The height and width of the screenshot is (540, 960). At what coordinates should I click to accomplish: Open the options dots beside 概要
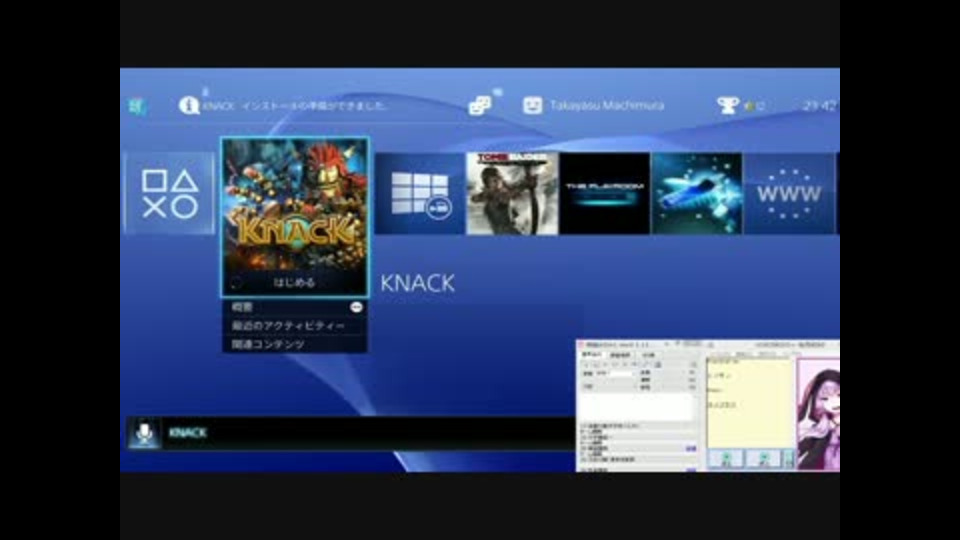point(356,307)
